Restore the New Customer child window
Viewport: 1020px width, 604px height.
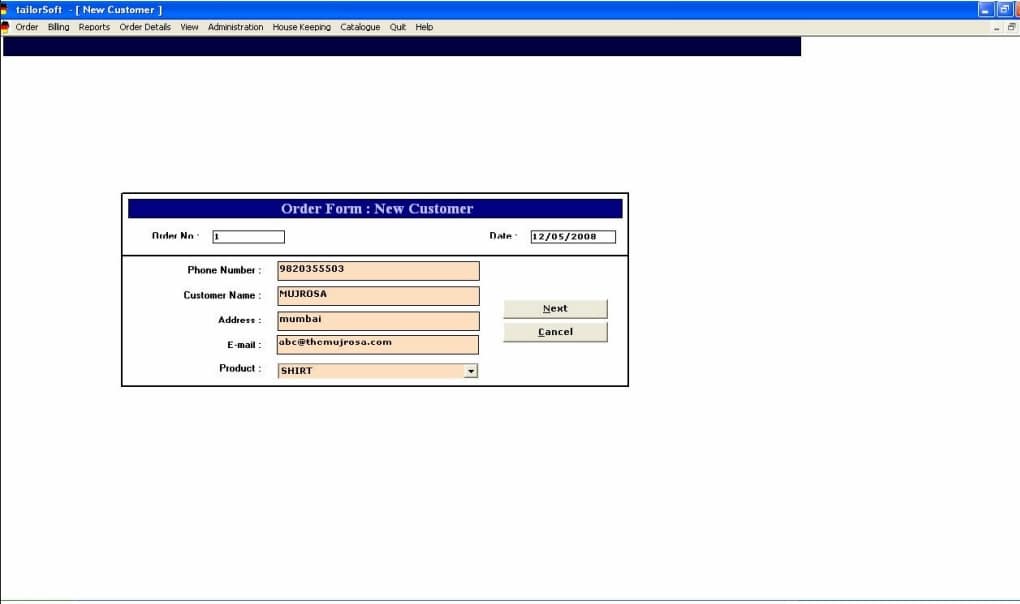[x=1011, y=28]
